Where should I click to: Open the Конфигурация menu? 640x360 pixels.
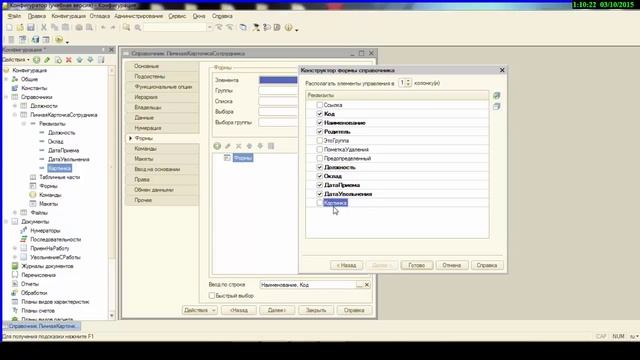click(x=69, y=16)
